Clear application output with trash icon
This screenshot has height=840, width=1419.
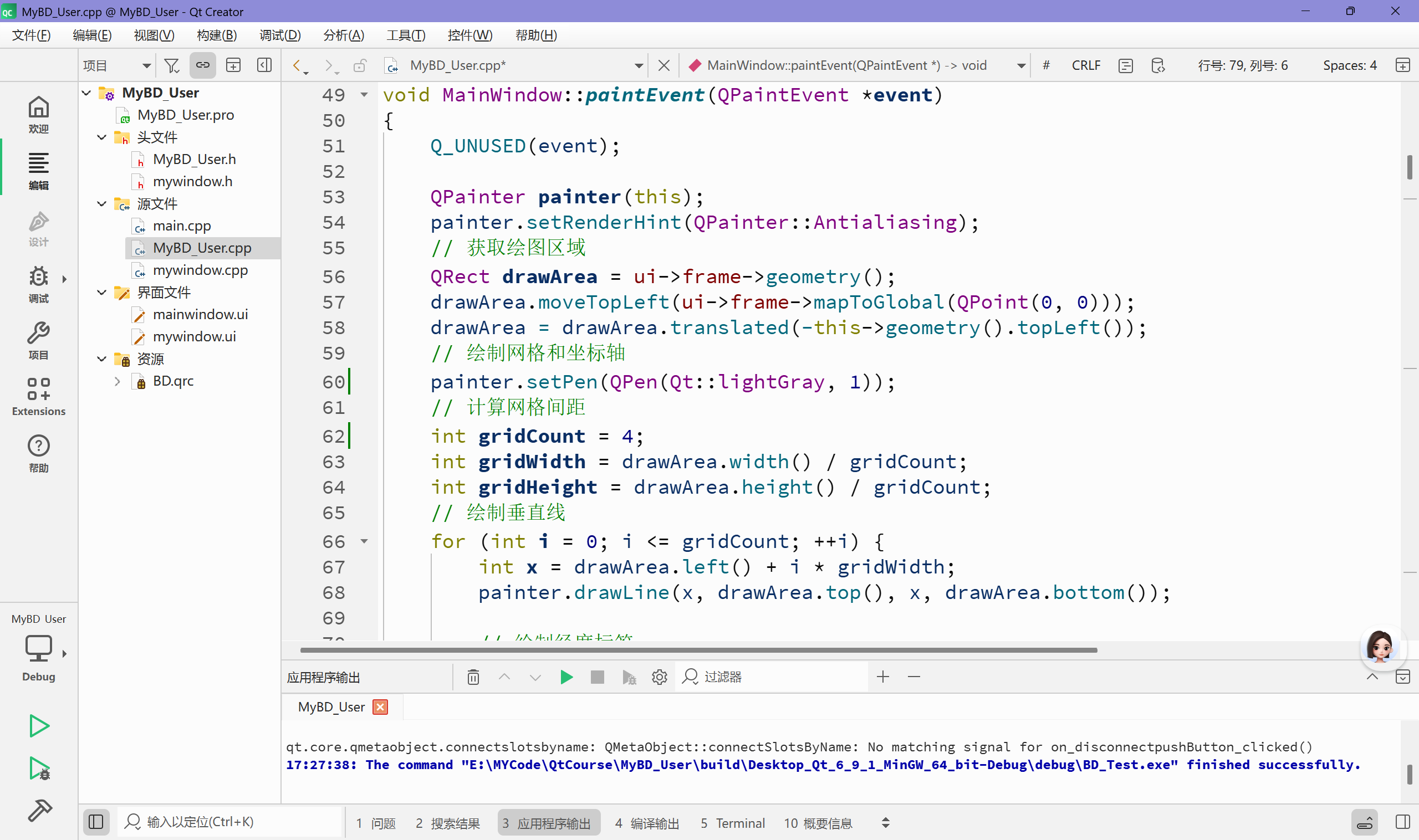point(473,677)
